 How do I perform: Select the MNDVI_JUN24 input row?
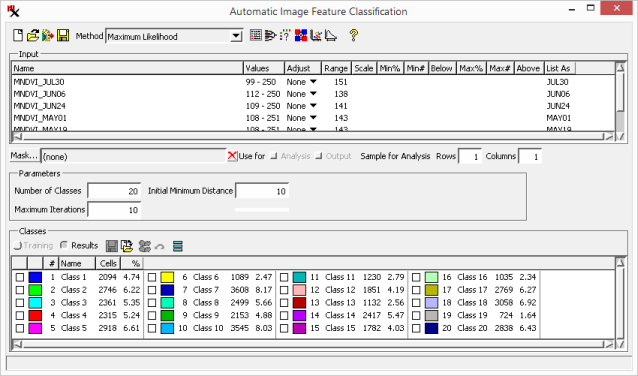tap(313, 106)
